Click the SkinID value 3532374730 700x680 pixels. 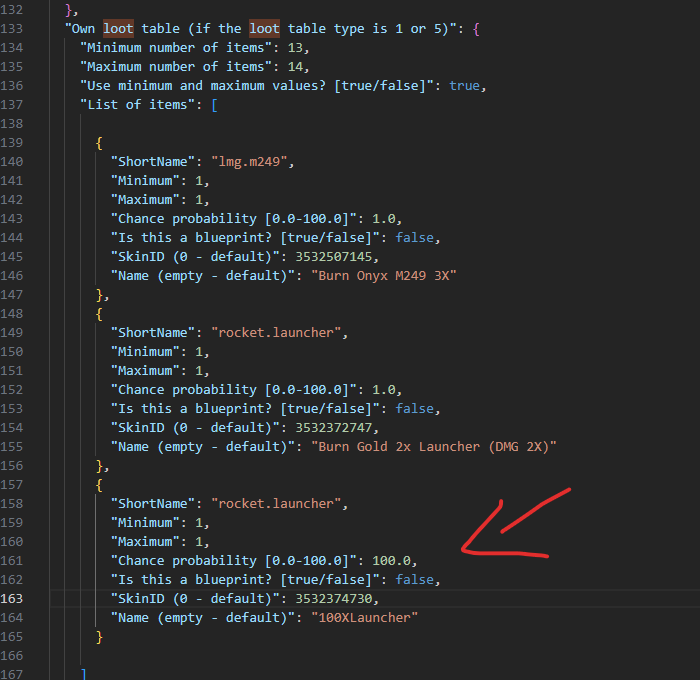(x=333, y=599)
